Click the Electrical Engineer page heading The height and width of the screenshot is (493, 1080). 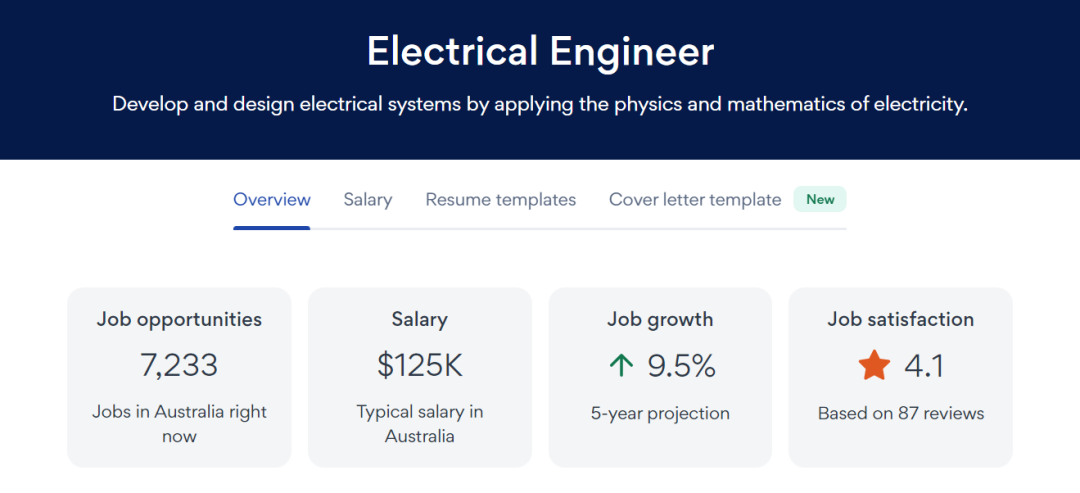point(540,52)
